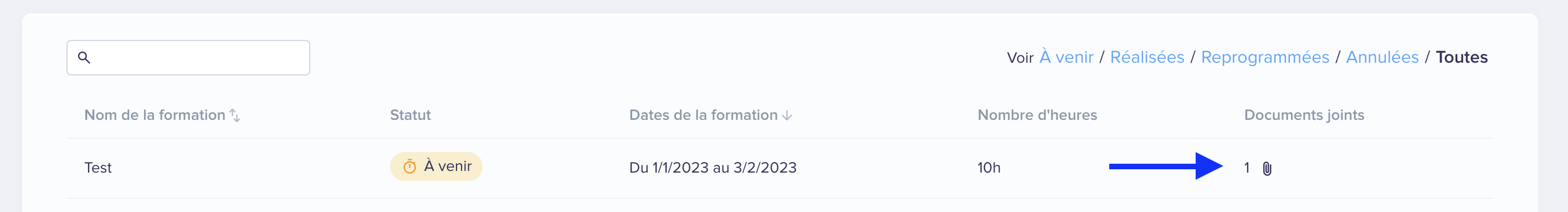Image resolution: width=1568 pixels, height=212 pixels.
Task: Click sort arrows next to Nom de la formation
Action: click(235, 115)
